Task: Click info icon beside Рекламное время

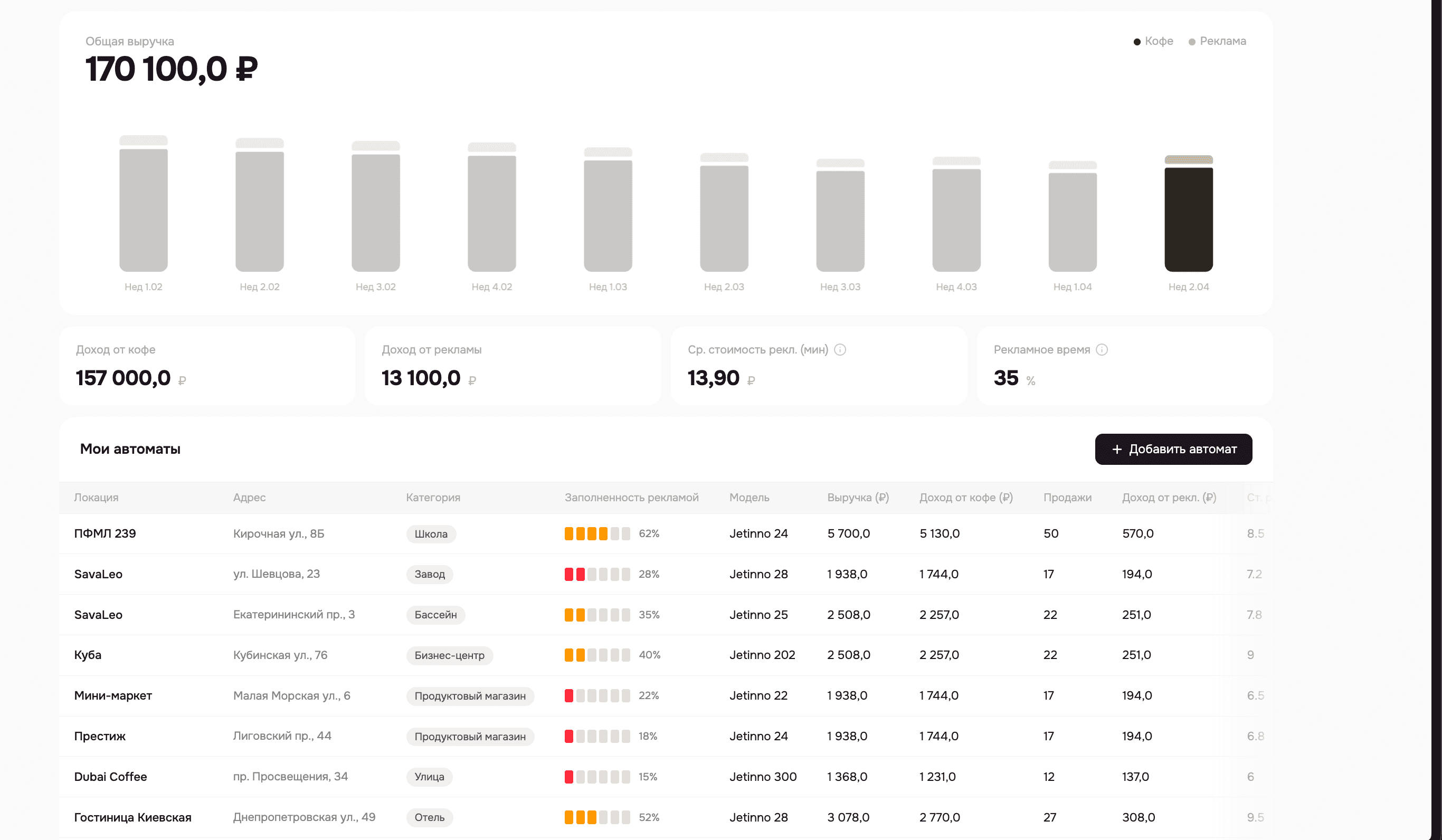Action: [x=1102, y=350]
